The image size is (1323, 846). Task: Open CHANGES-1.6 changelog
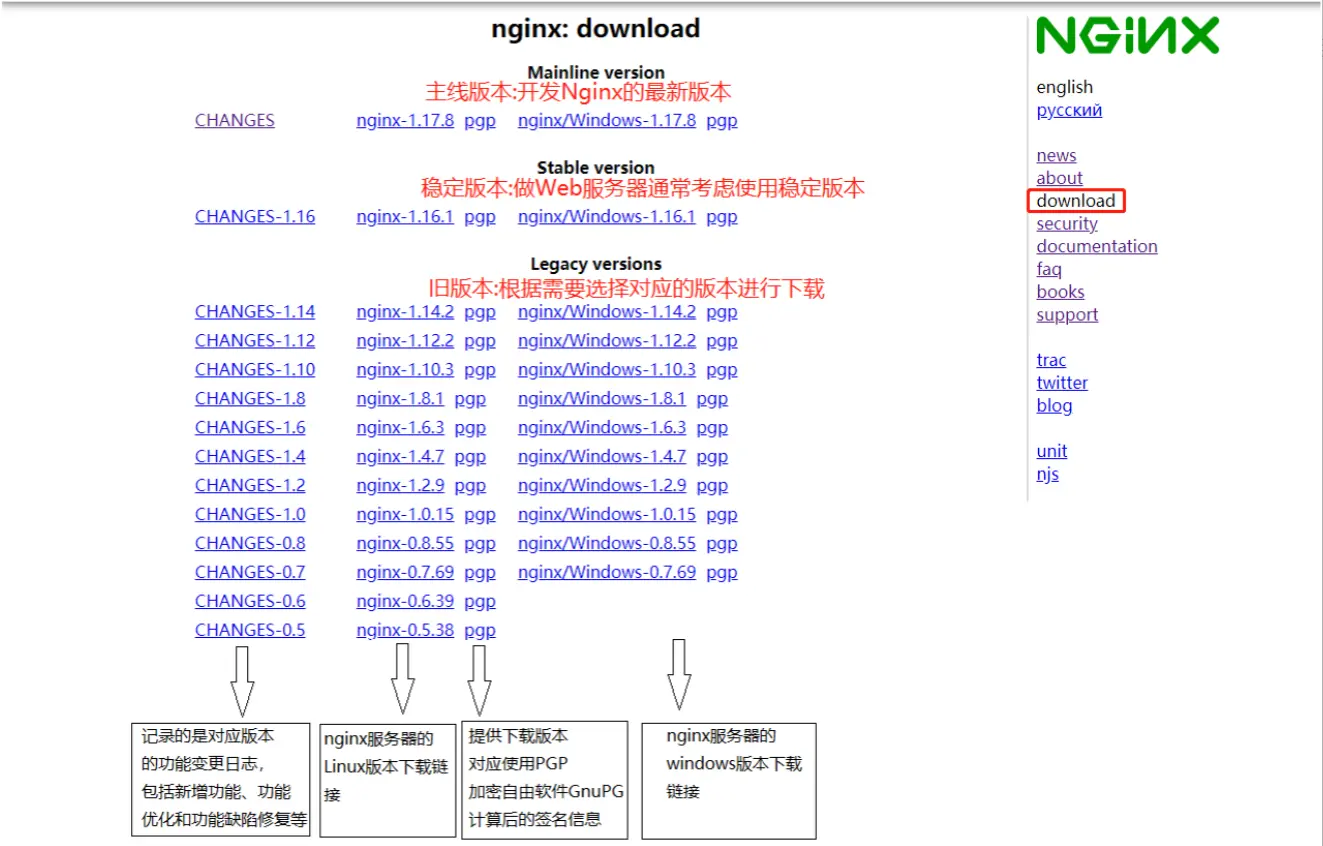(250, 427)
